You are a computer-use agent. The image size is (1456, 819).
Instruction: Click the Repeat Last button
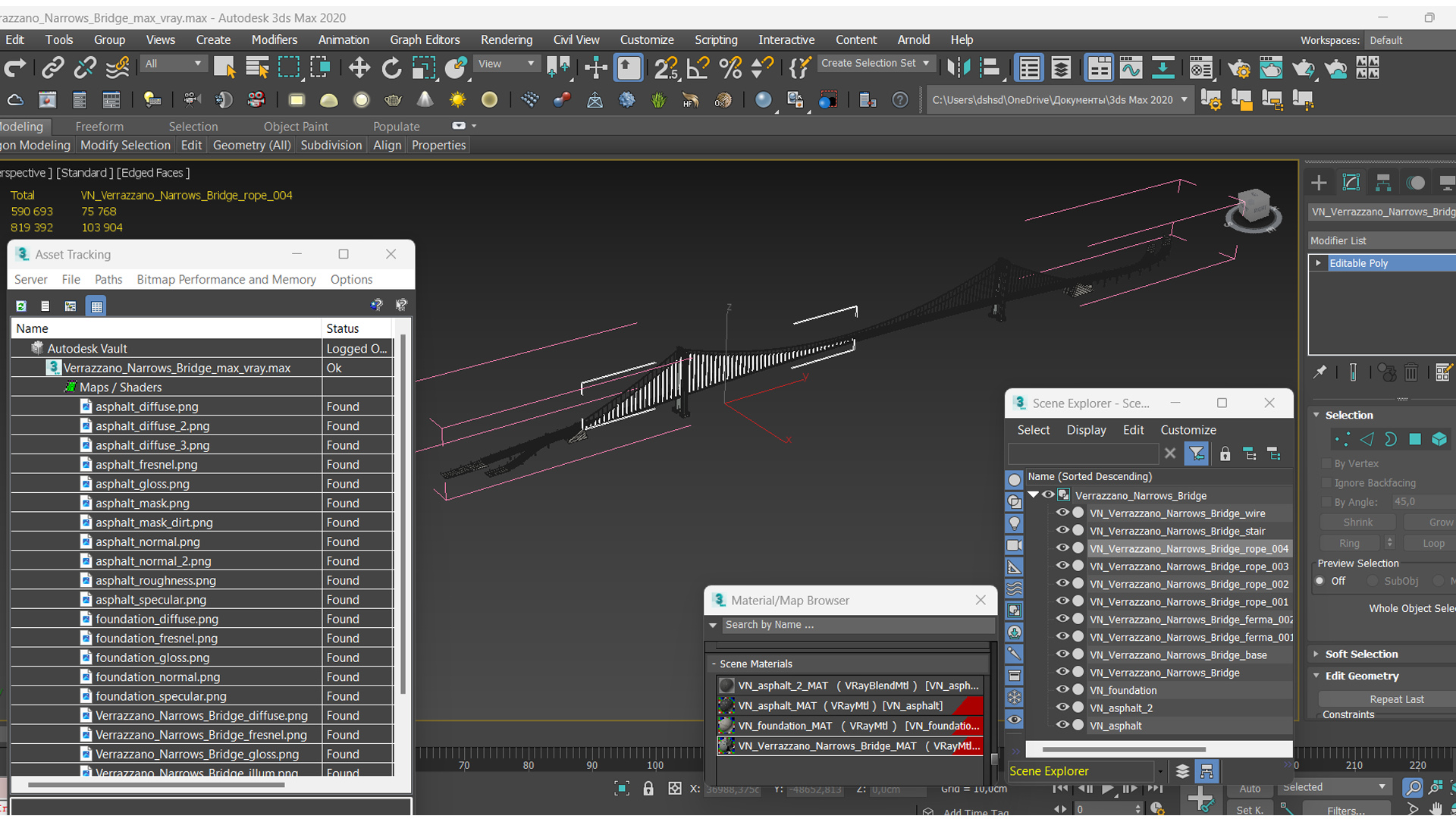click(1396, 699)
